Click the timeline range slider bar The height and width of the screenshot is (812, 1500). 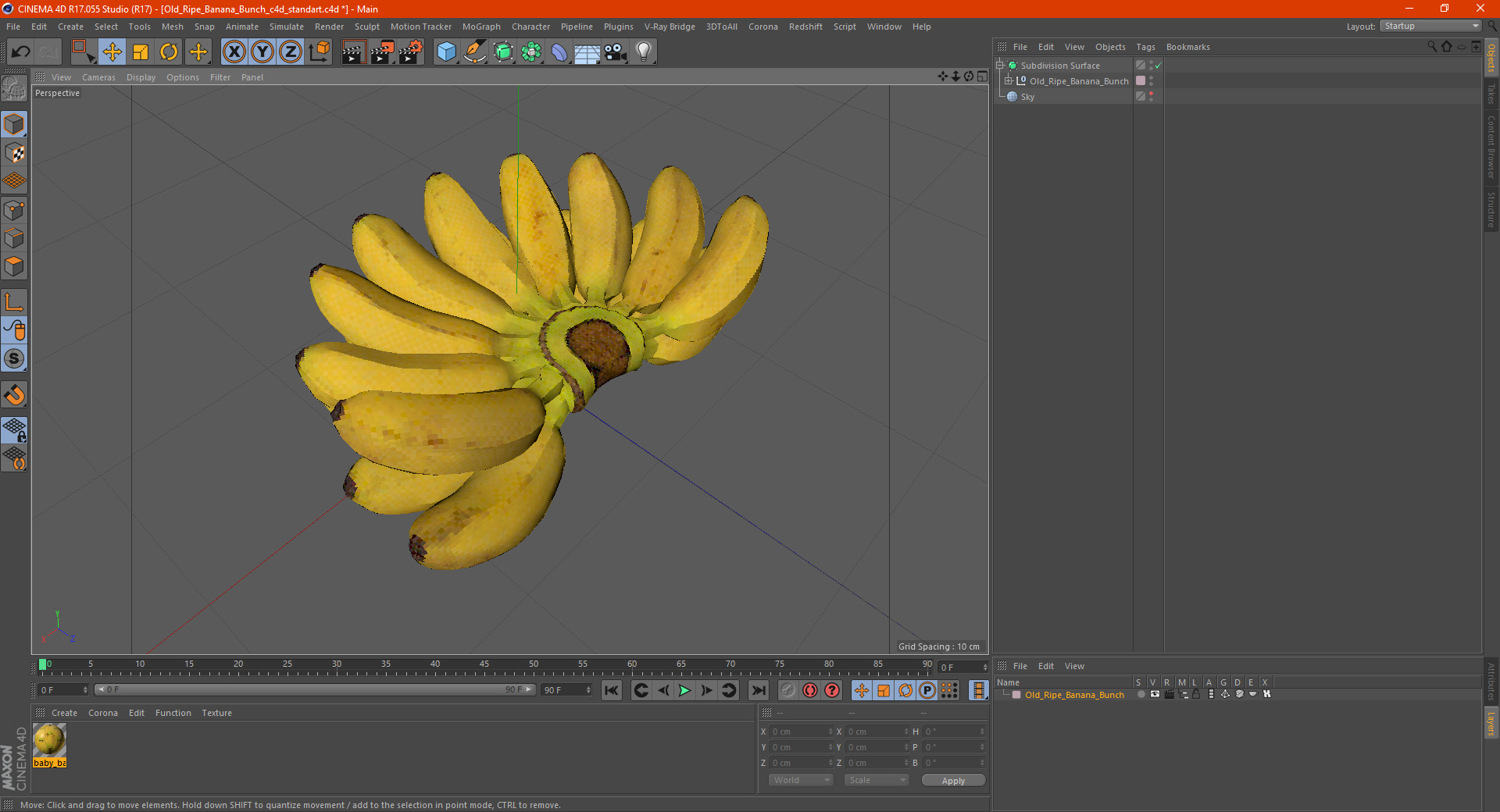pyautogui.click(x=315, y=689)
